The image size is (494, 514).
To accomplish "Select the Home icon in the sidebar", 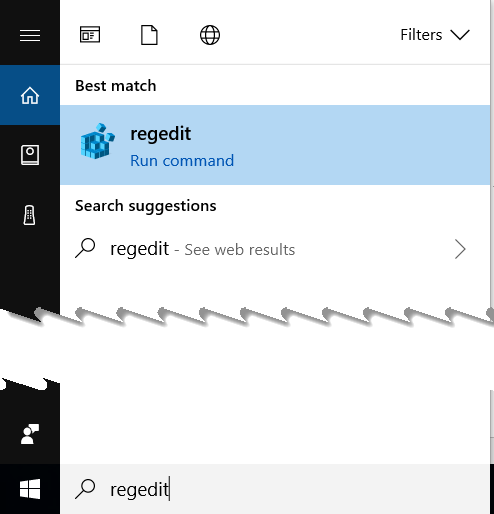I will pyautogui.click(x=30, y=95).
